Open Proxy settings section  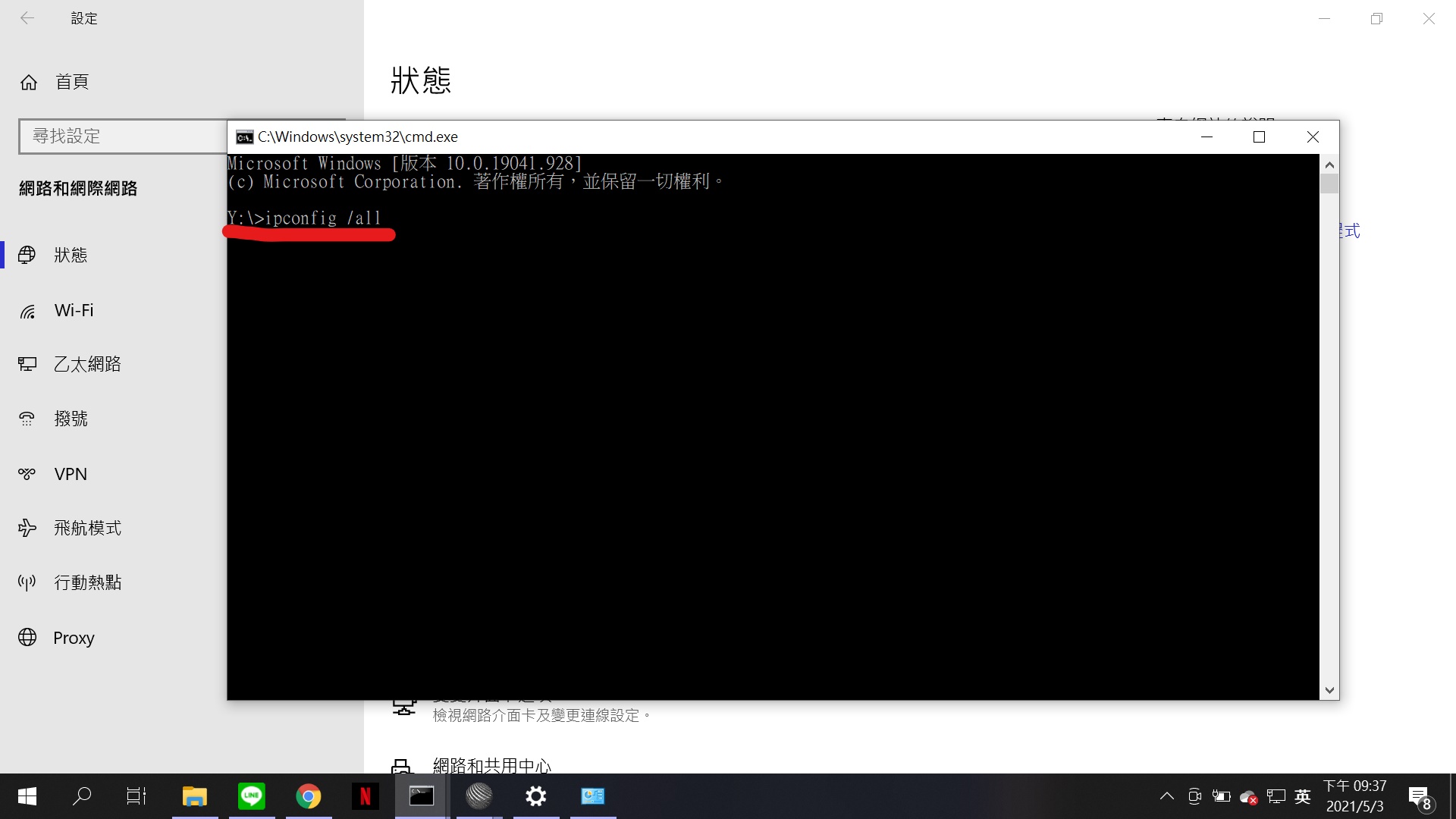pos(74,638)
